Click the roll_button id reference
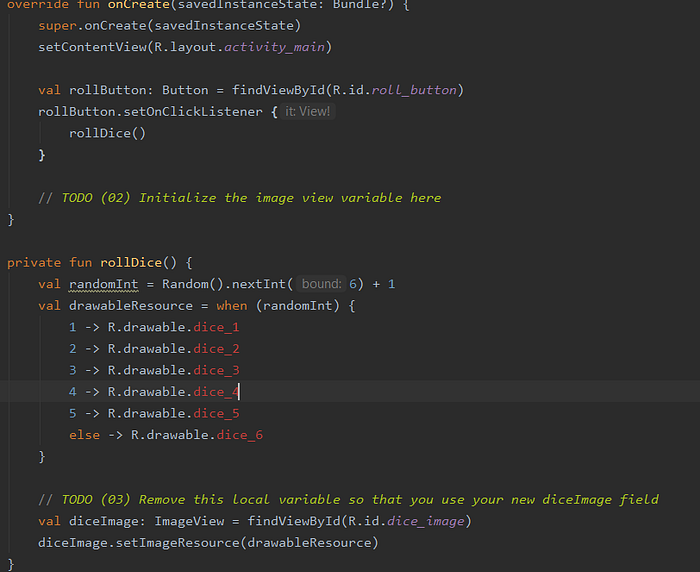 (414, 90)
